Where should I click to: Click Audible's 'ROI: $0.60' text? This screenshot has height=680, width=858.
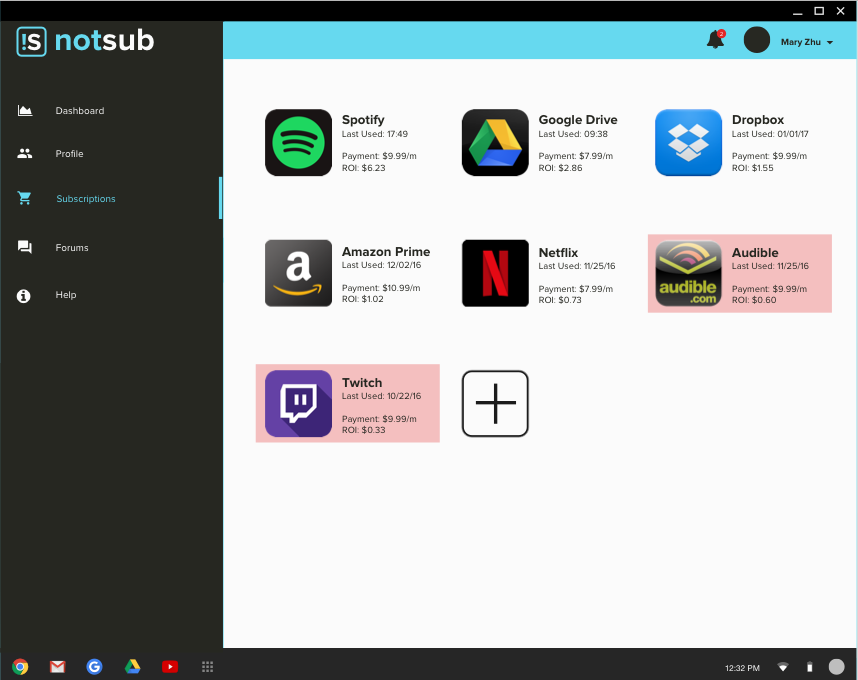pyautogui.click(x=753, y=300)
